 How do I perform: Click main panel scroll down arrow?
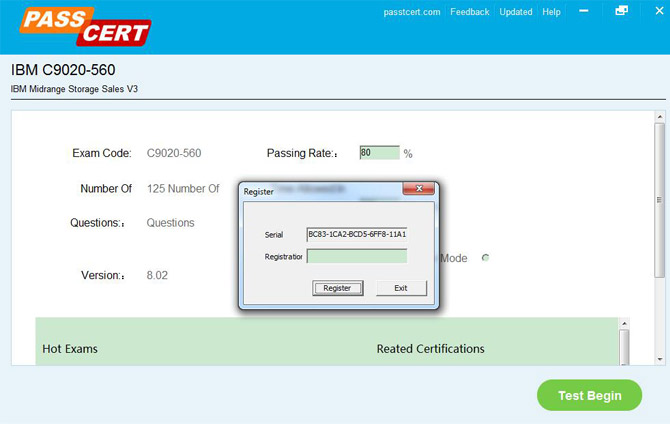click(660, 359)
